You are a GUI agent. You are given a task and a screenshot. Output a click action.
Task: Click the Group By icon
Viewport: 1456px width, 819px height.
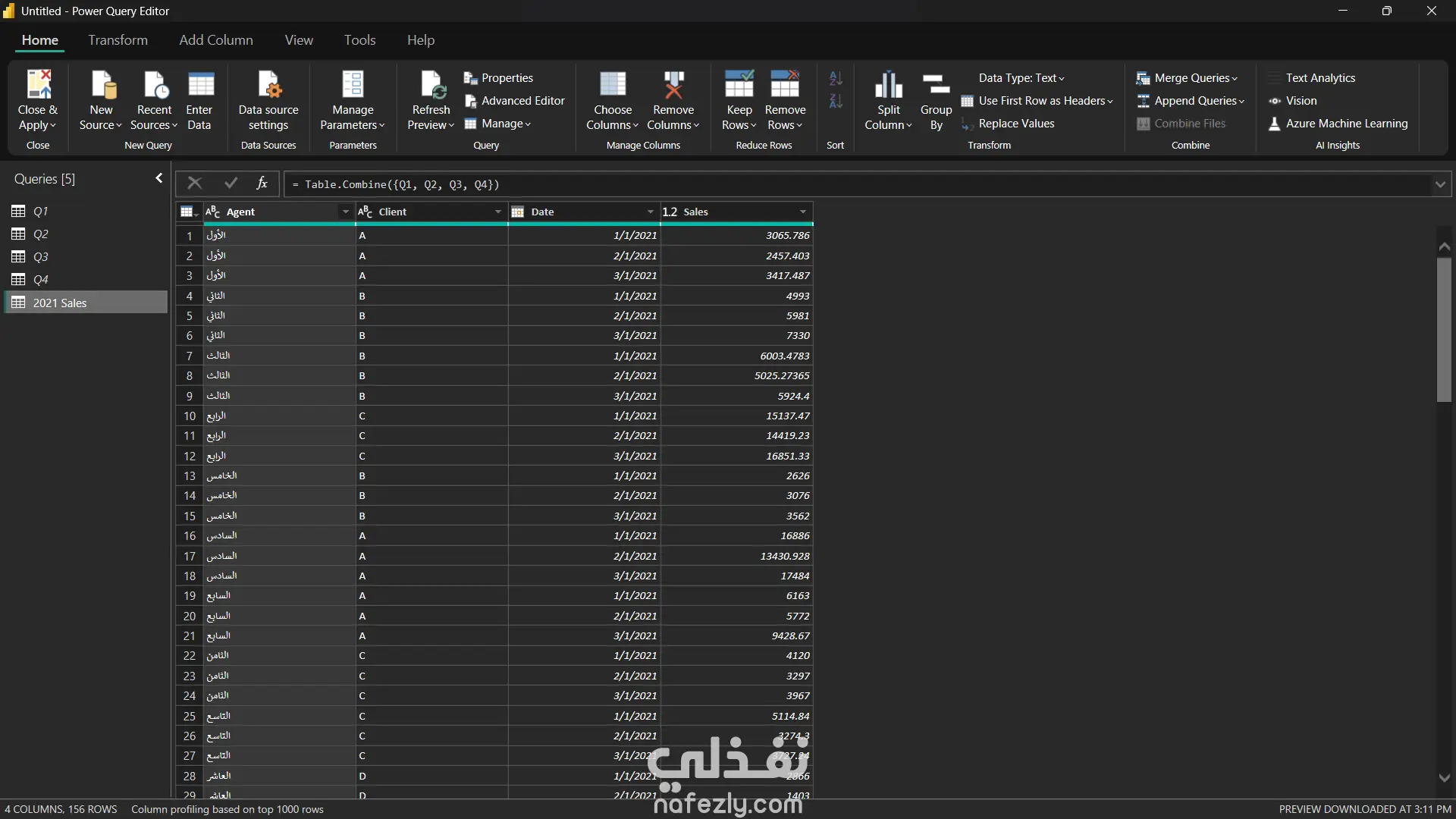[x=936, y=85]
